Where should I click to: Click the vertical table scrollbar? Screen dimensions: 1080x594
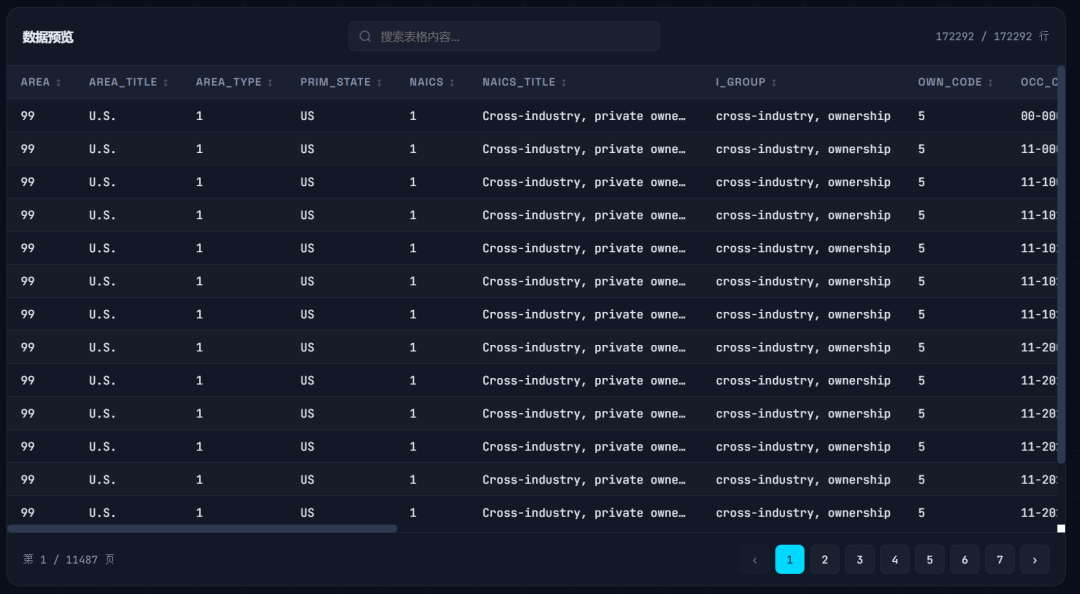click(x=1061, y=265)
